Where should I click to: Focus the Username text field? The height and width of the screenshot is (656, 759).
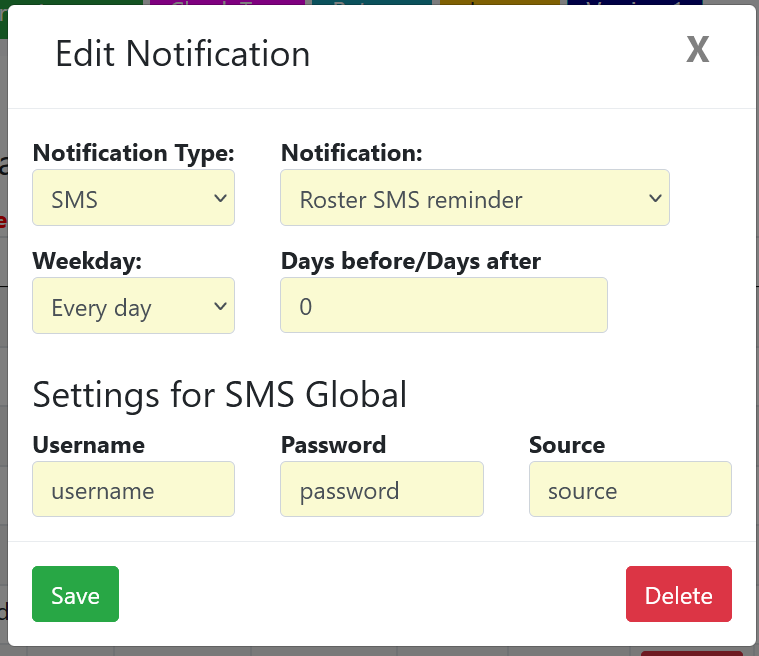134,490
